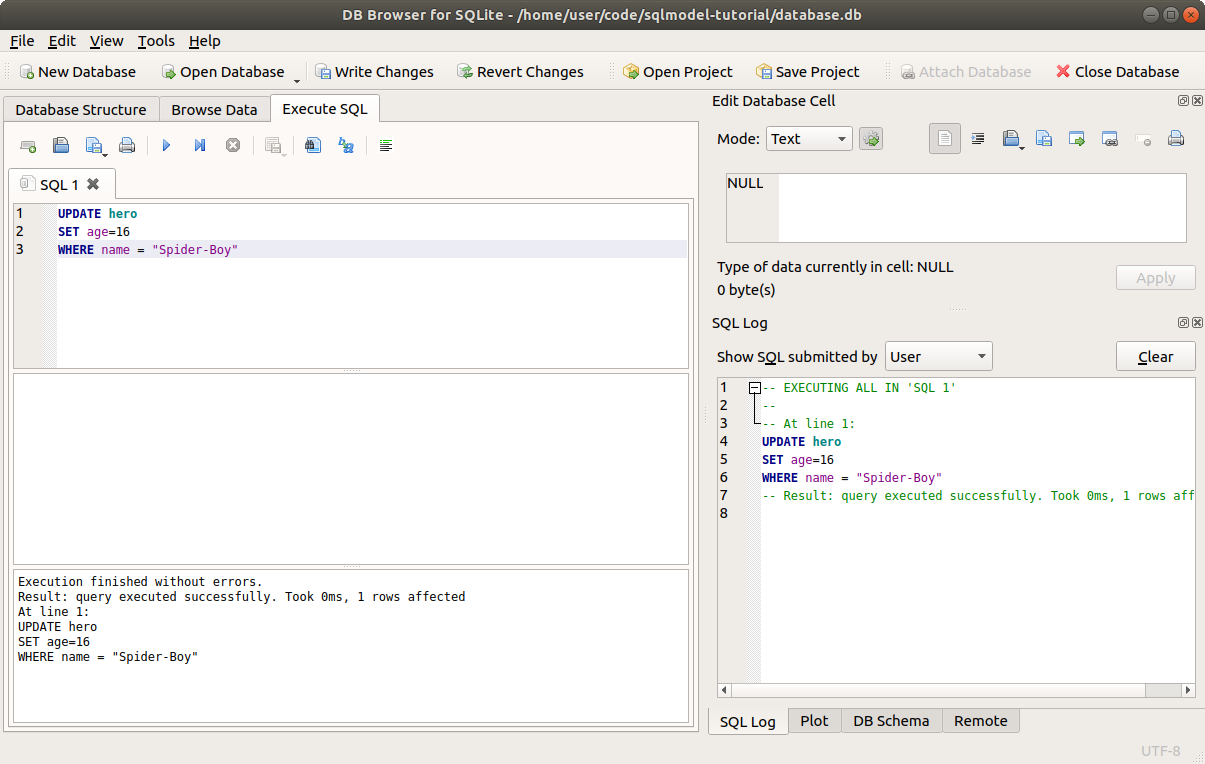Open the Save SQL file dropdown arrow

tap(104, 153)
